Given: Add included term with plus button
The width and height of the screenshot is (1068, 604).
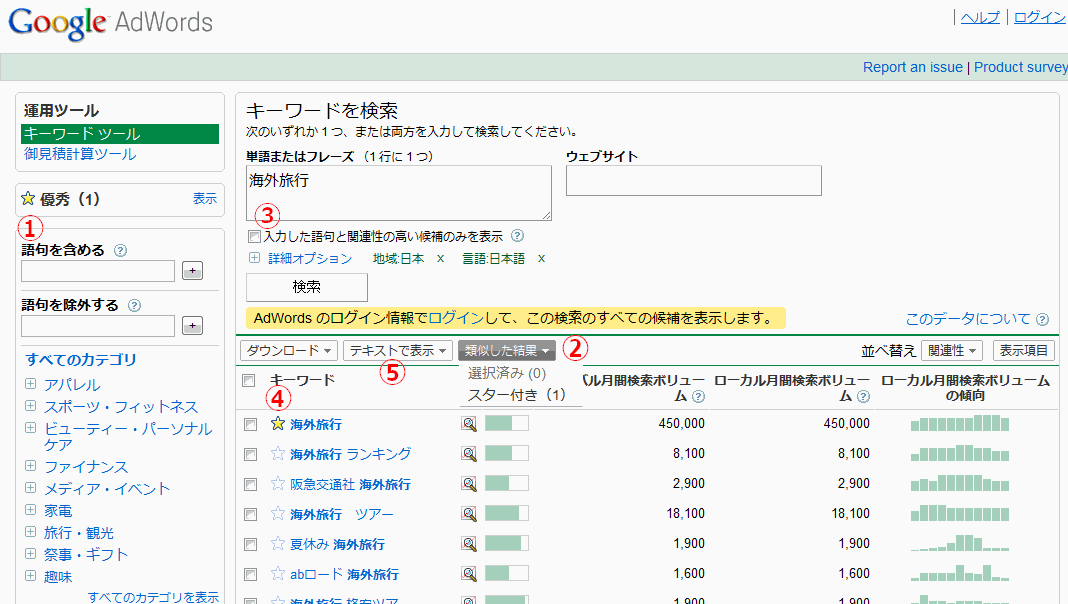Looking at the screenshot, I should pos(193,271).
